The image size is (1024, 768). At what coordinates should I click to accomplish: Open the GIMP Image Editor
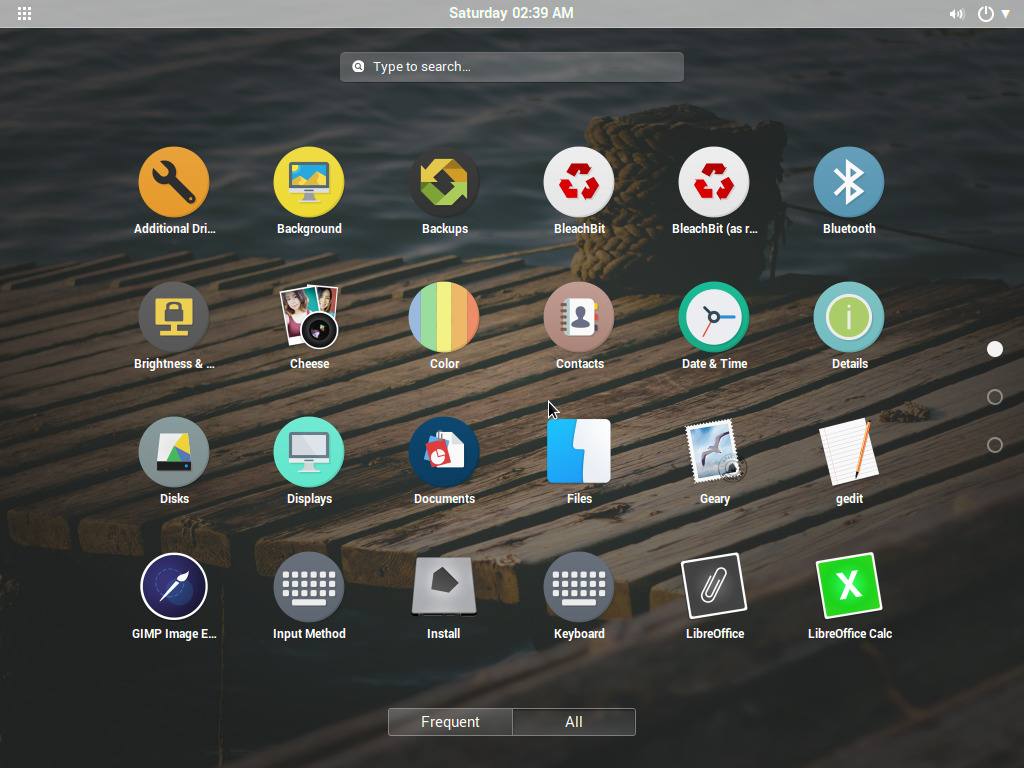174,586
